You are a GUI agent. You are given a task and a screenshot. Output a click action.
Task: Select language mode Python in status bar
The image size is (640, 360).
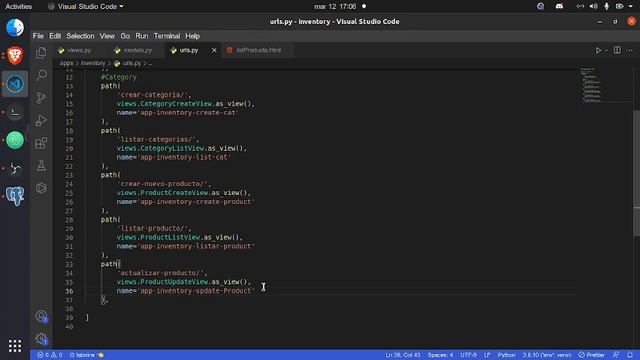(506, 355)
